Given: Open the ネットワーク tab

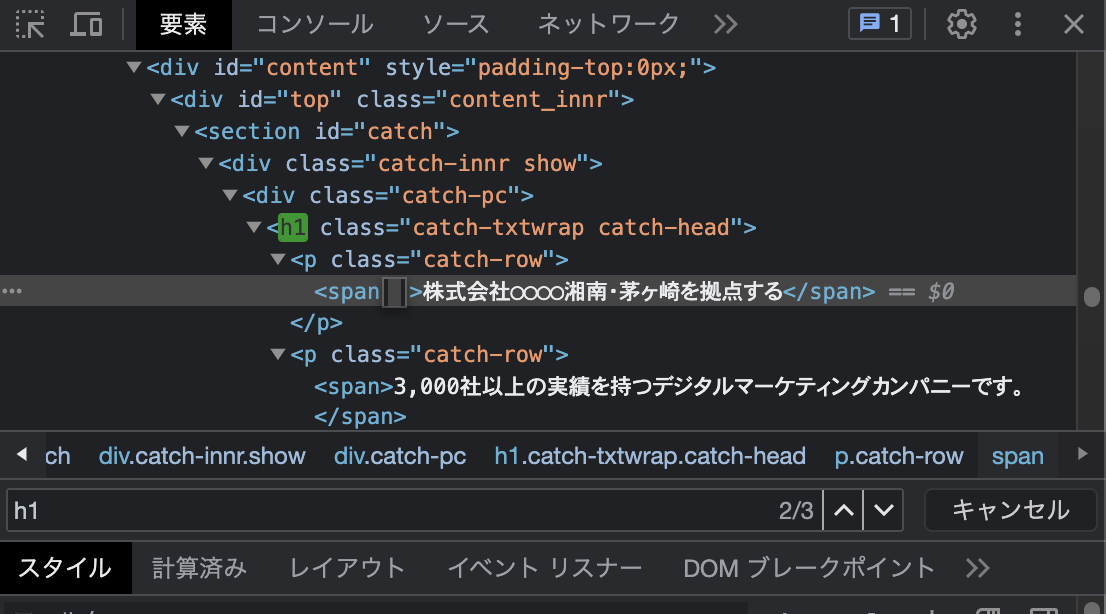Looking at the screenshot, I should tap(607, 24).
